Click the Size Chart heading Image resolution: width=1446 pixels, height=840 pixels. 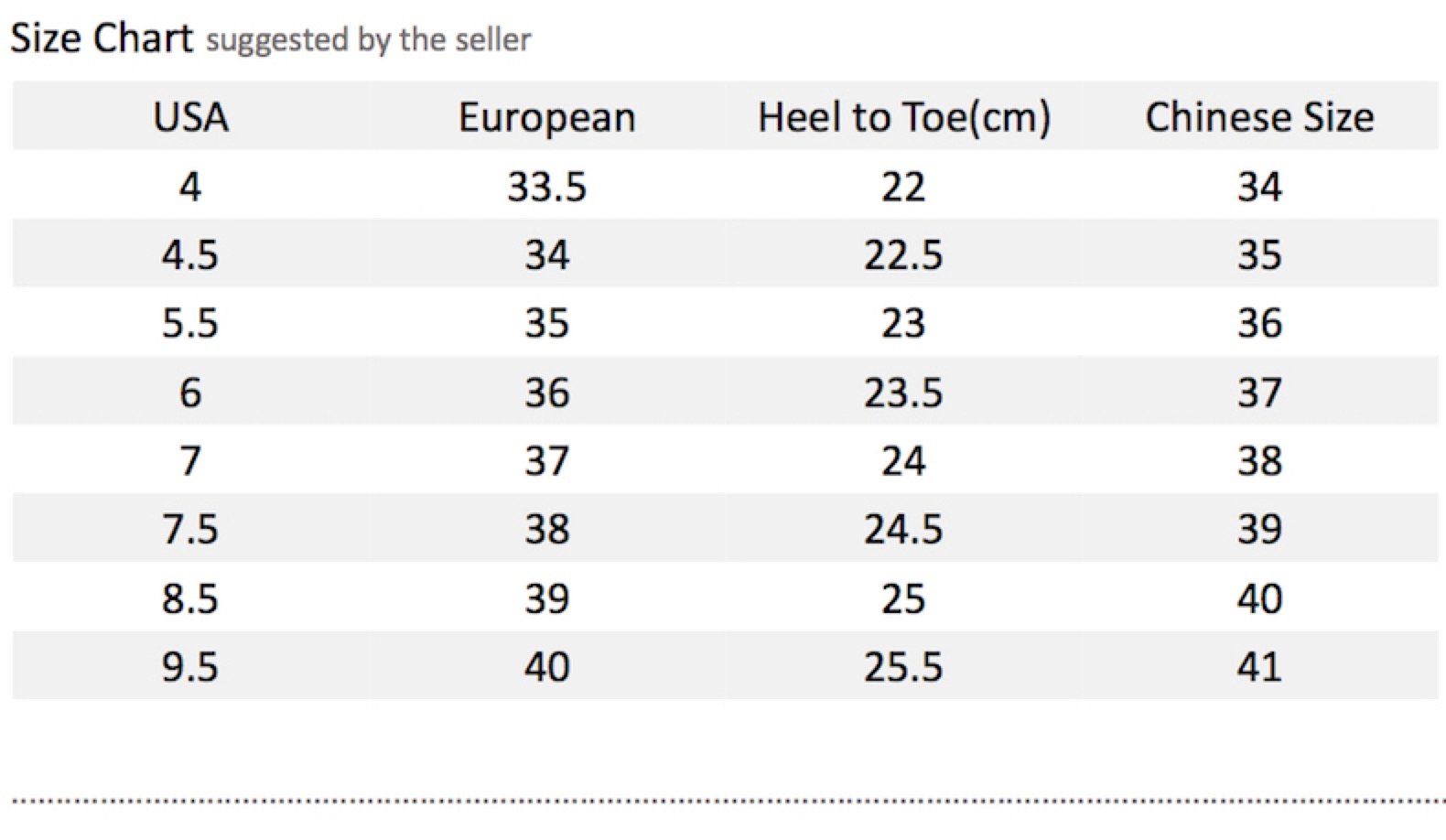click(x=102, y=38)
